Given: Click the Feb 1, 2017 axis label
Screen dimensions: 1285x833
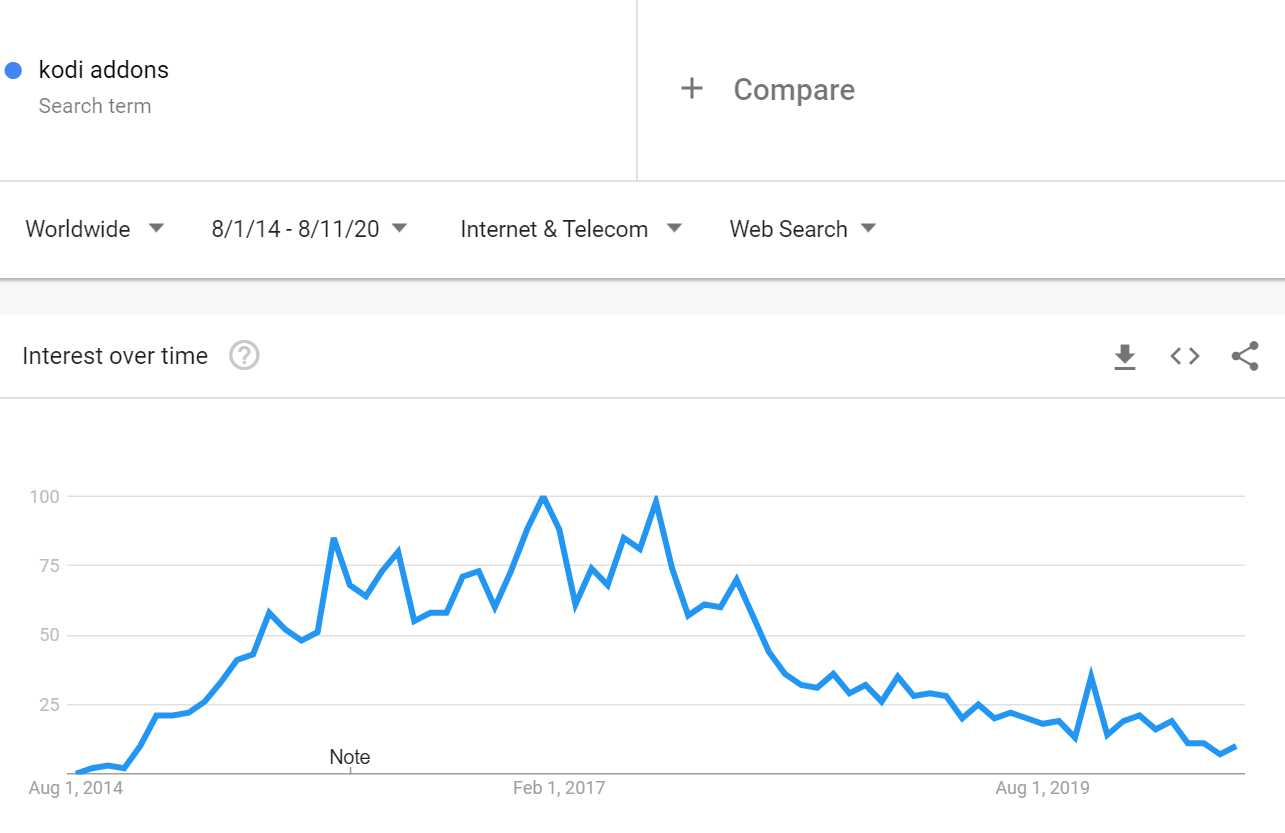Looking at the screenshot, I should coord(559,788).
